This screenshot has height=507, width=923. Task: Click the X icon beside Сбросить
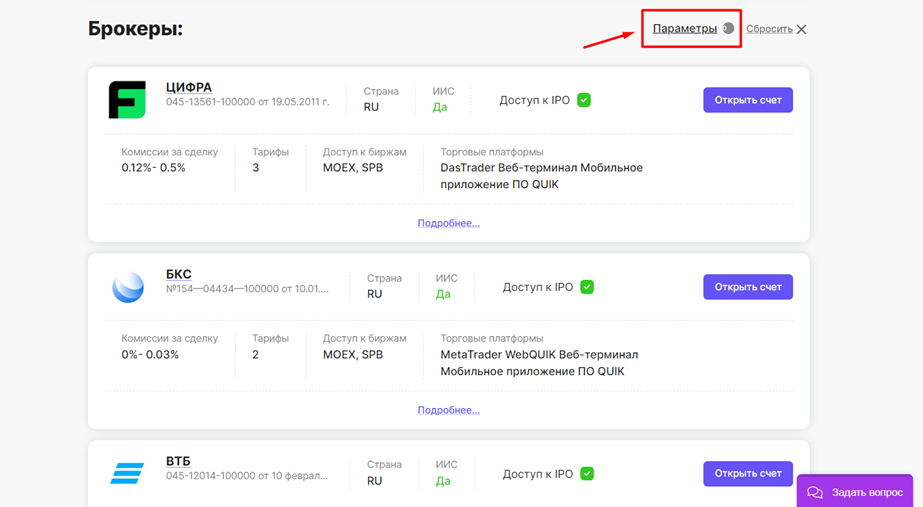(801, 29)
